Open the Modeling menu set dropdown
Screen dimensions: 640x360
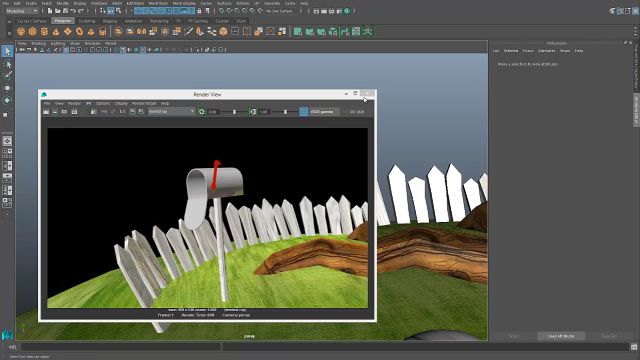22,11
